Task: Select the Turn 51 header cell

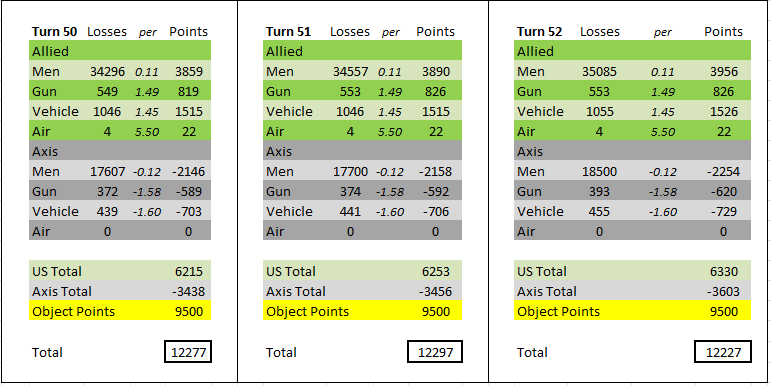Action: click(288, 31)
